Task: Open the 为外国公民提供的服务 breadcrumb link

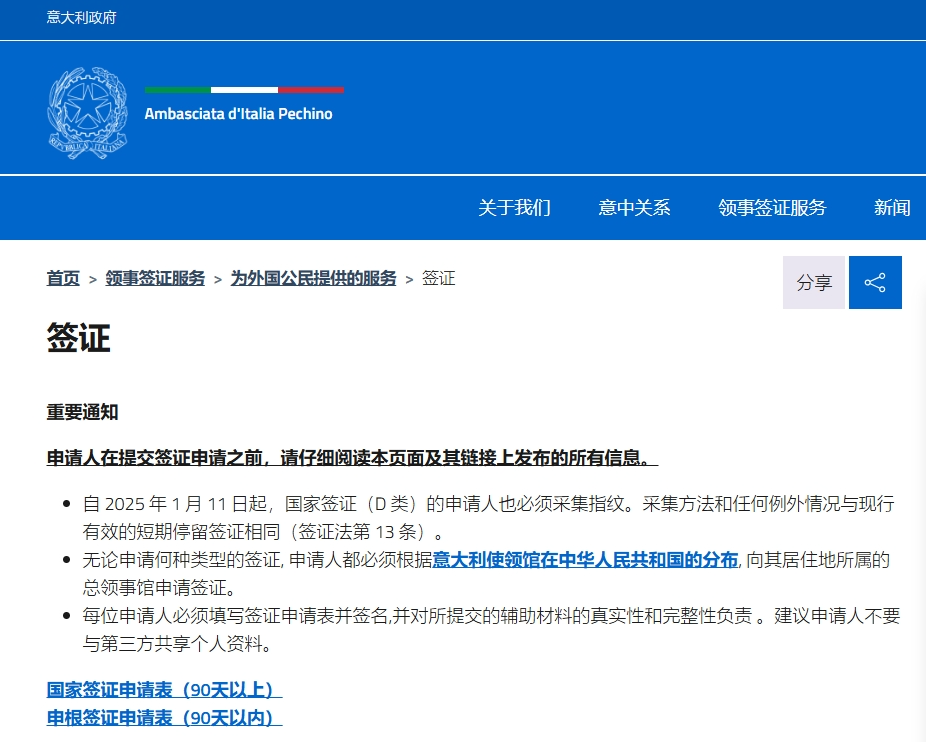Action: (313, 279)
